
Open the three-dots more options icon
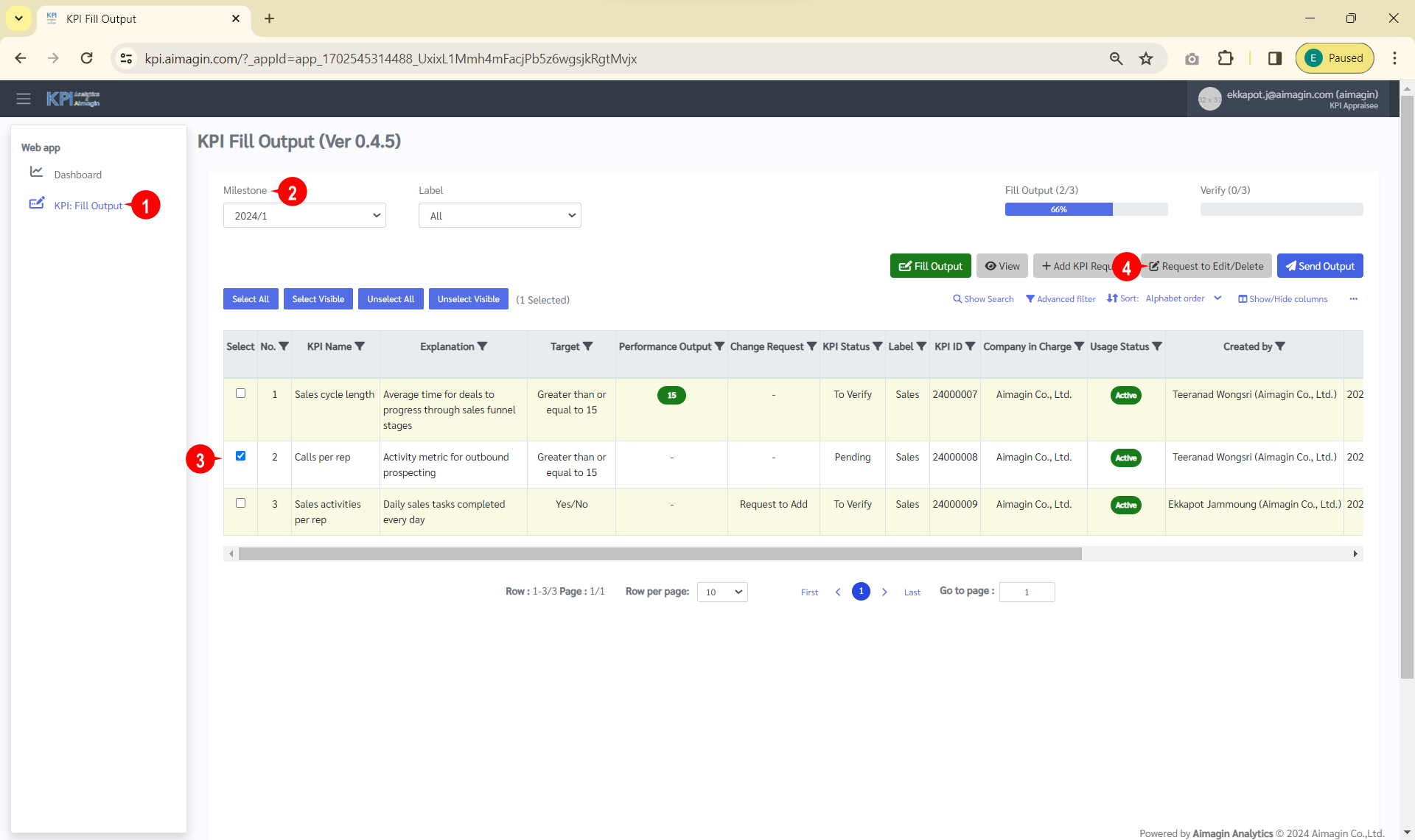(1353, 299)
